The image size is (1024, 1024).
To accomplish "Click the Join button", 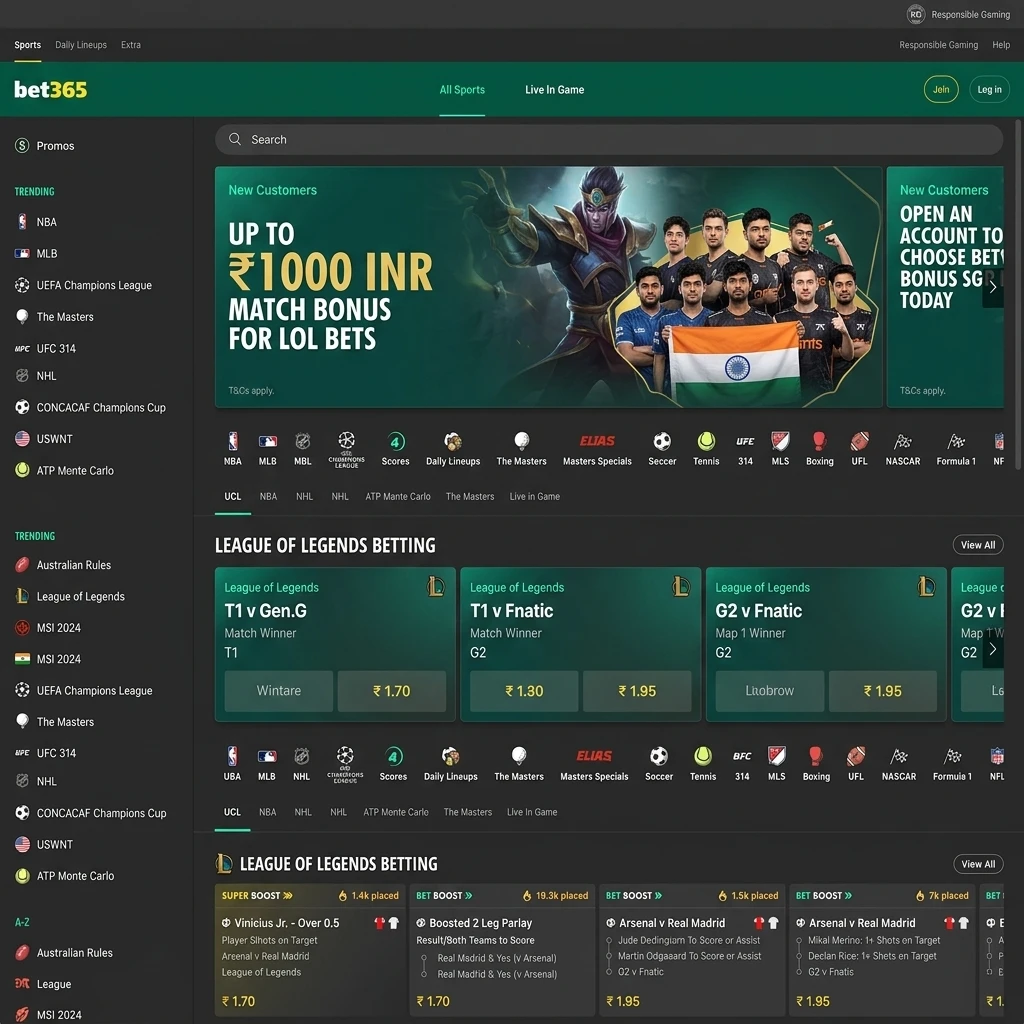I will 940,89.
